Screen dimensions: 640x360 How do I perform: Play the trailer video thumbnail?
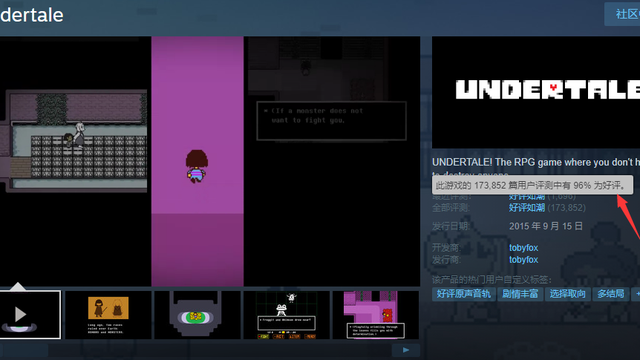30,315
